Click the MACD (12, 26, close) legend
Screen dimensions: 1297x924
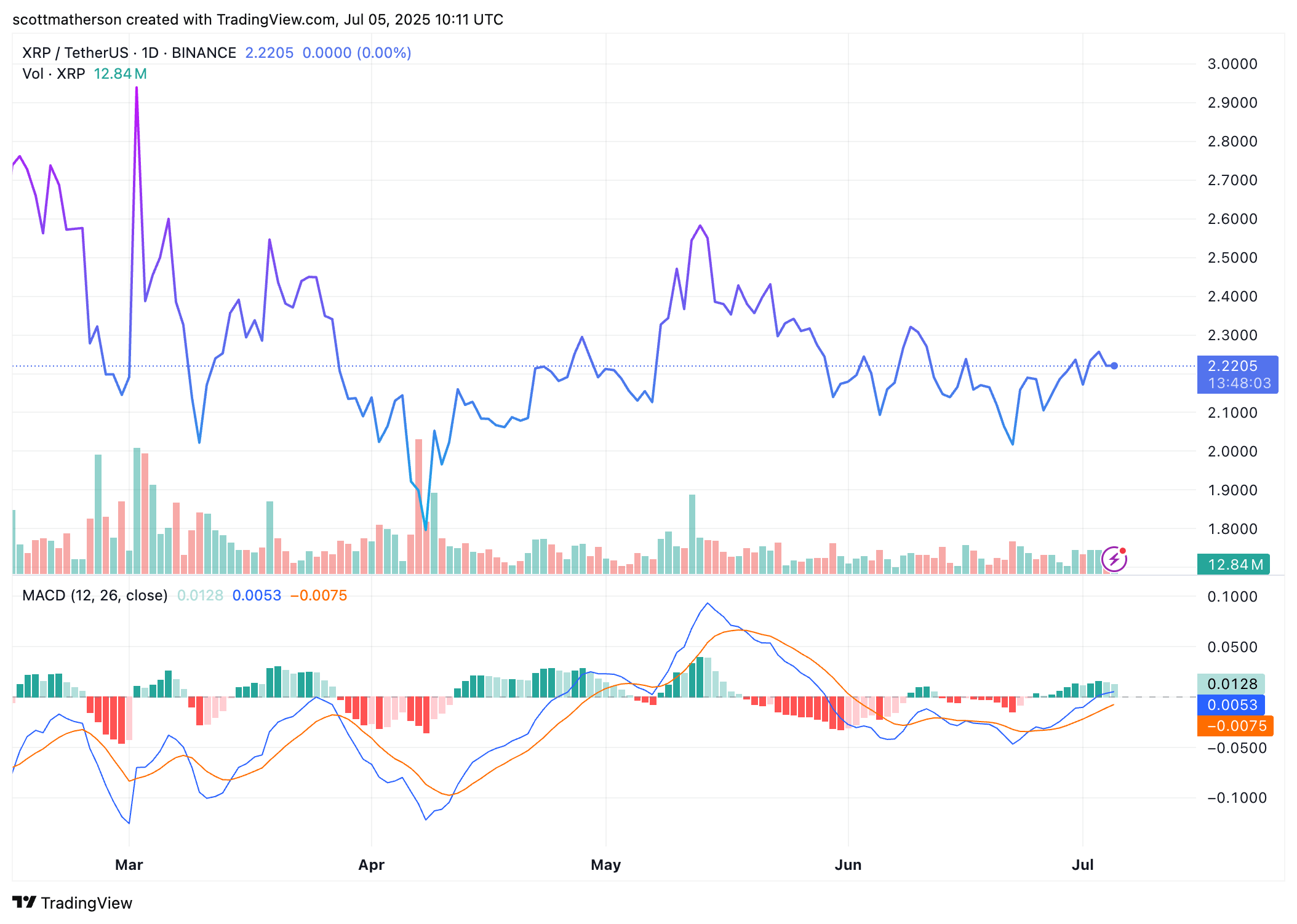tap(95, 595)
